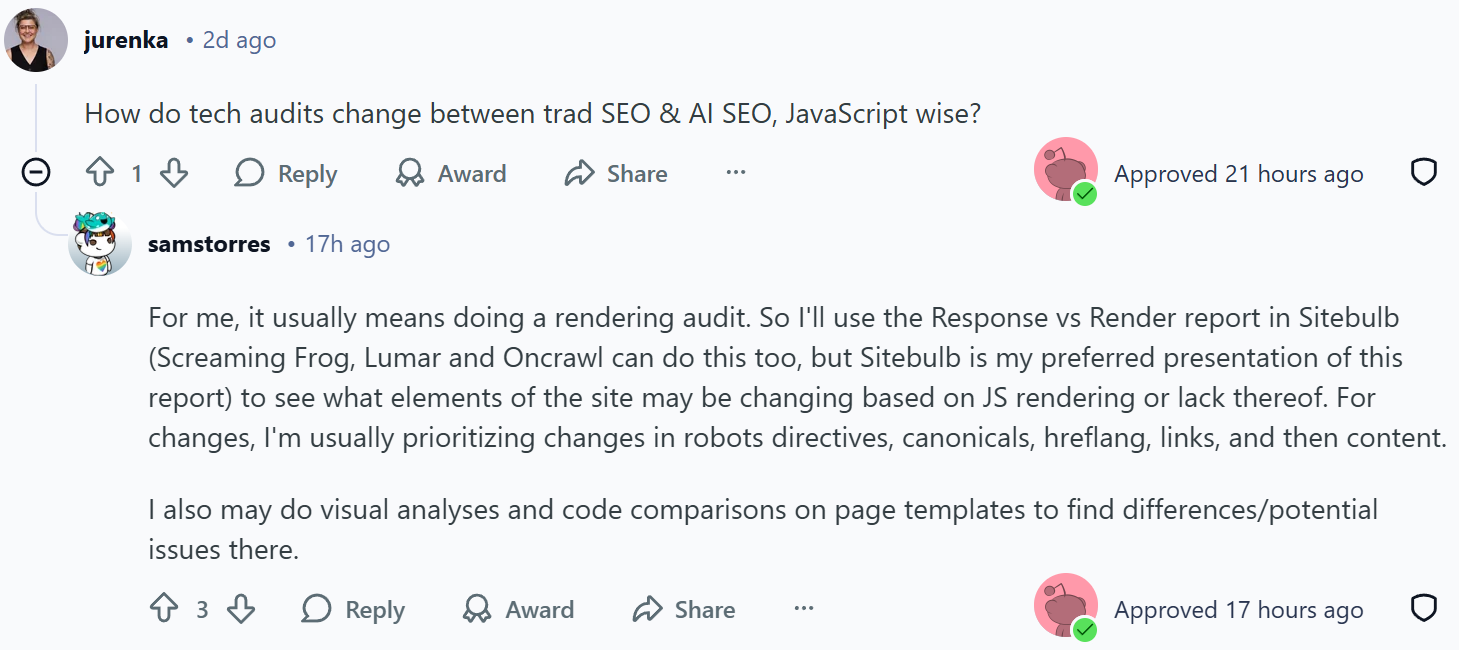This screenshot has width=1459, height=650.
Task: Reply to samstorres's comment
Action: point(353,609)
